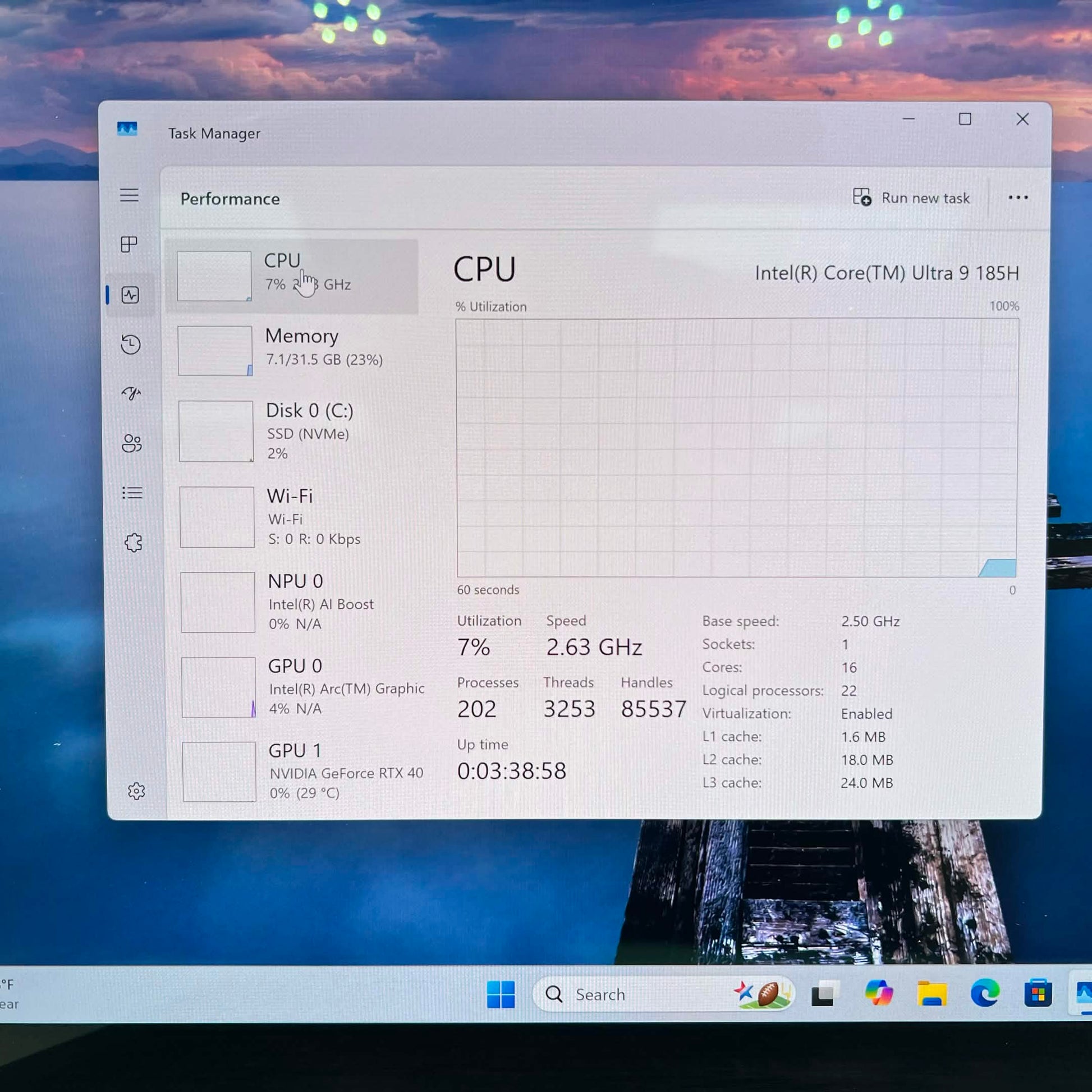Screen dimensions: 1092x1092
Task: Click the Memory mini graph thumbnail
Action: click(215, 350)
